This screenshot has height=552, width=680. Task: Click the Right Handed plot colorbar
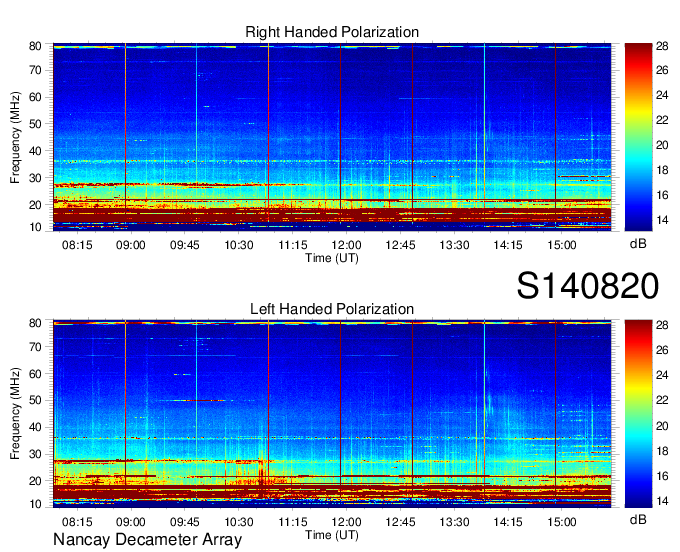coord(638,137)
